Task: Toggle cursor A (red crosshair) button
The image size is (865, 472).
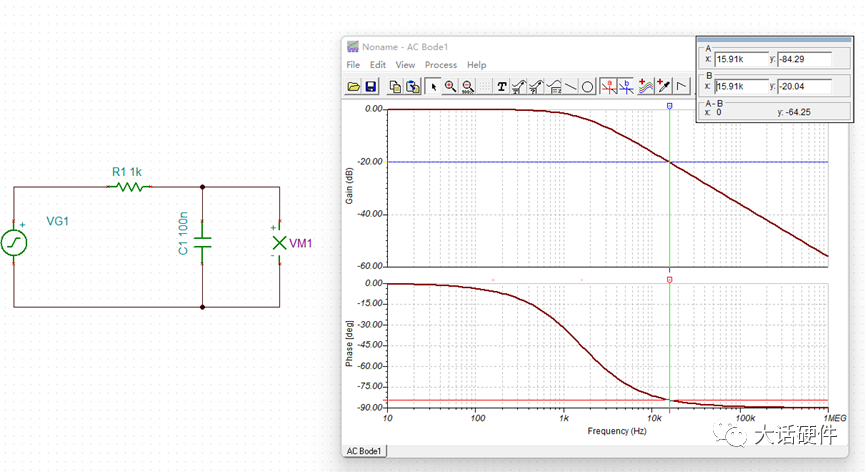Action: [x=609, y=87]
